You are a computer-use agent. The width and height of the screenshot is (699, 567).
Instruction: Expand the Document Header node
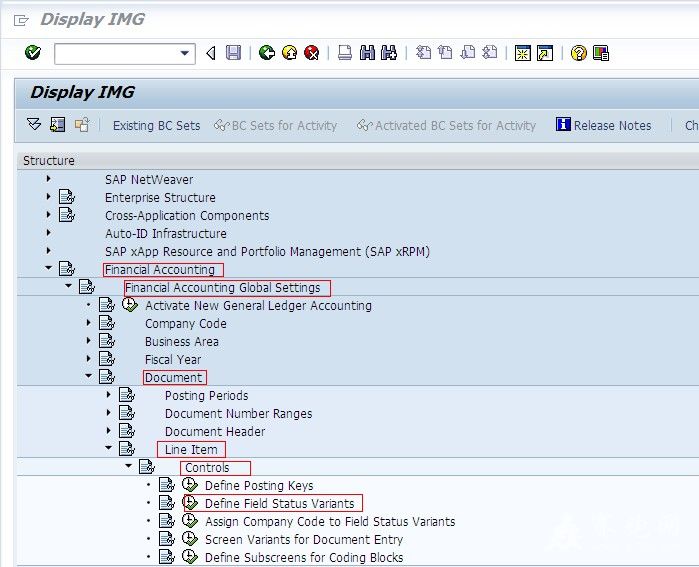pos(108,431)
